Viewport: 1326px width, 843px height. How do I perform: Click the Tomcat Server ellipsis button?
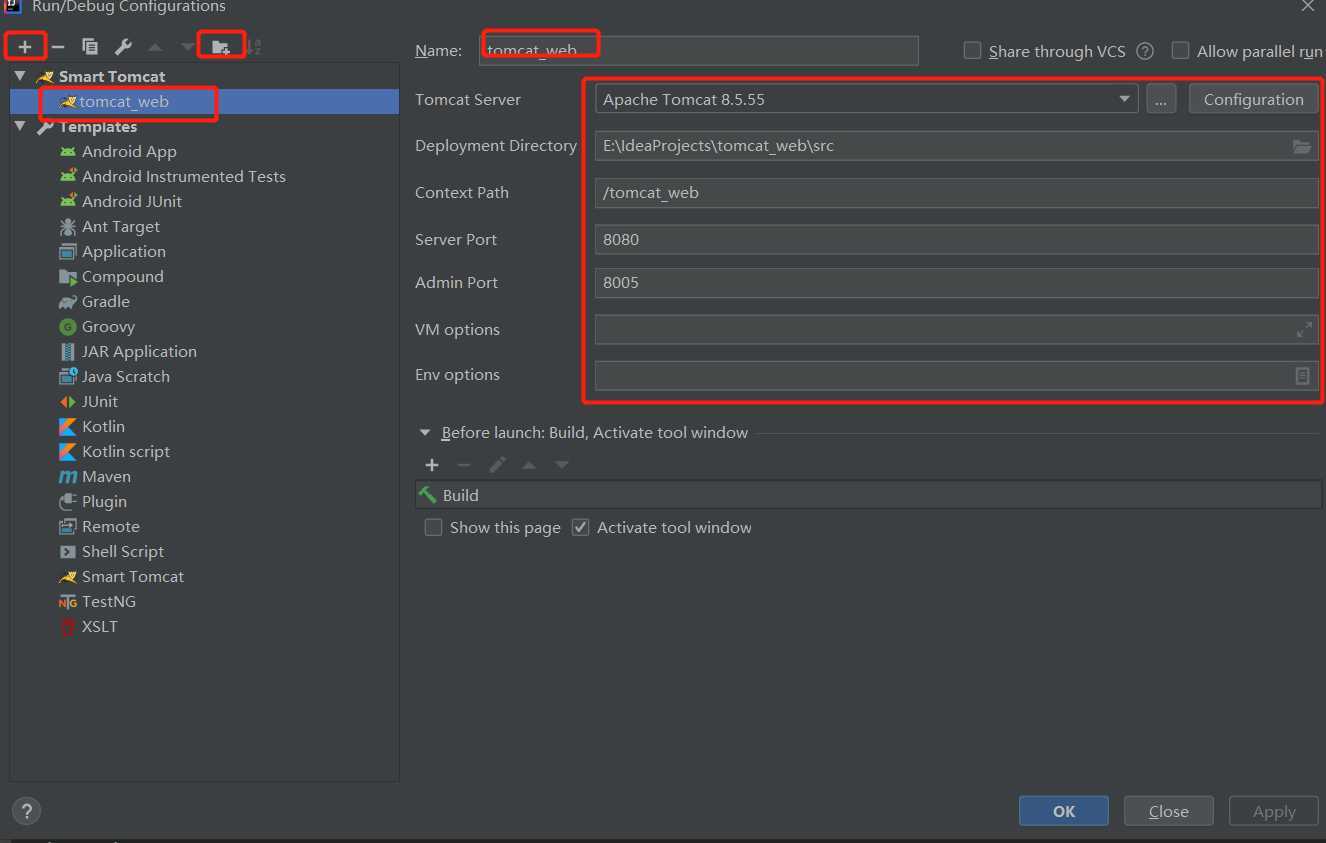[x=1161, y=99]
